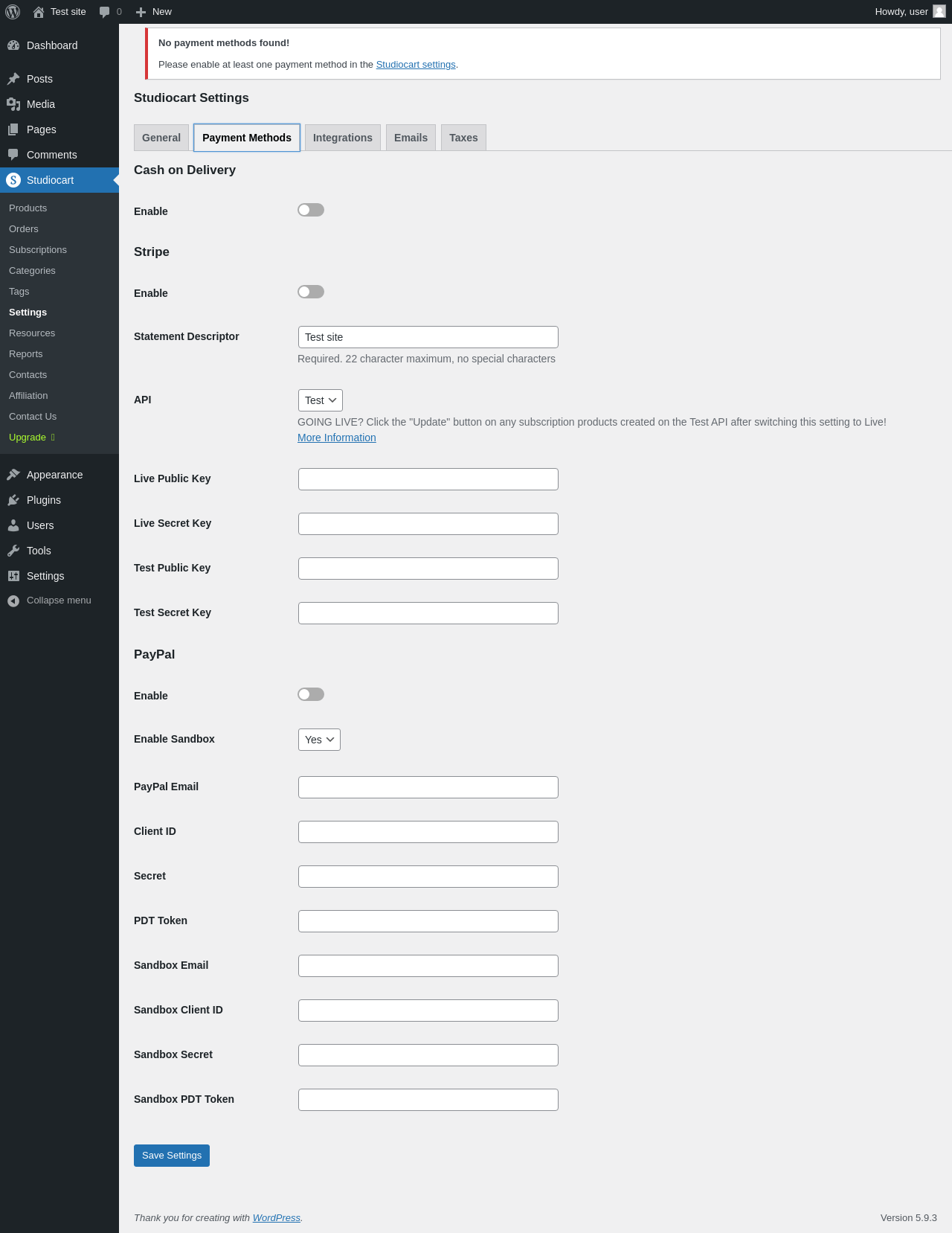Focus the Test Secret Key field
The width and height of the screenshot is (952, 1233).
click(x=428, y=613)
